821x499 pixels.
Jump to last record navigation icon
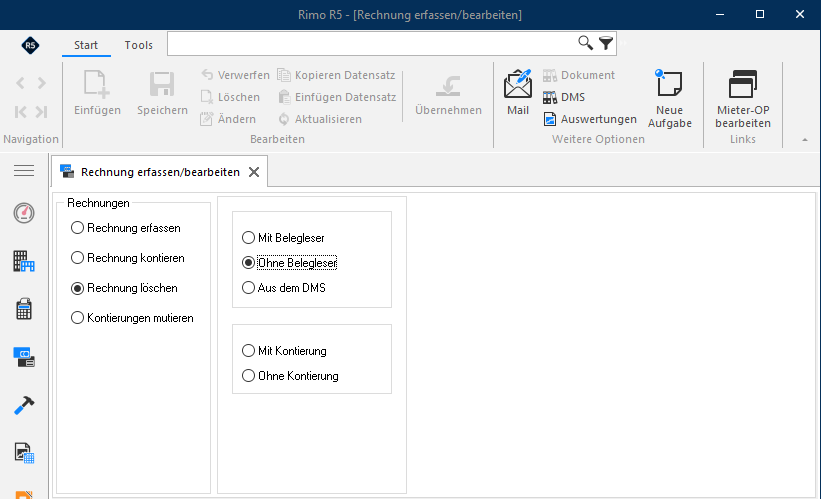click(x=41, y=112)
